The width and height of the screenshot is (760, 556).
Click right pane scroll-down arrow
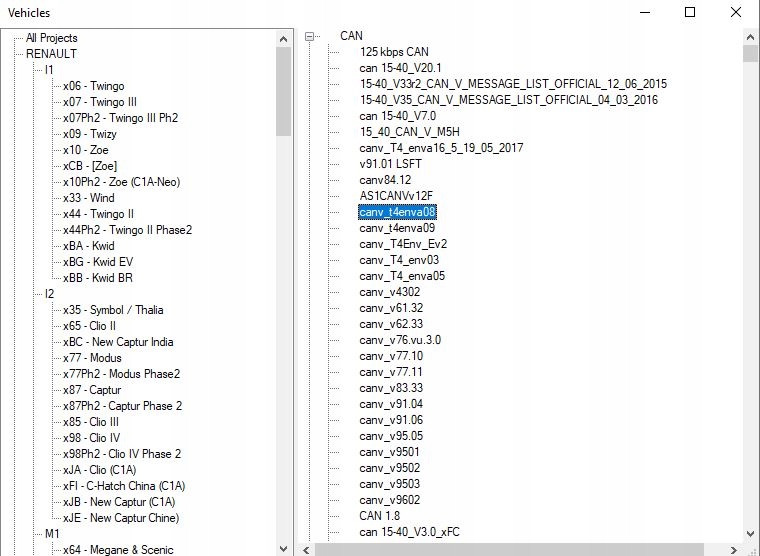[750, 534]
